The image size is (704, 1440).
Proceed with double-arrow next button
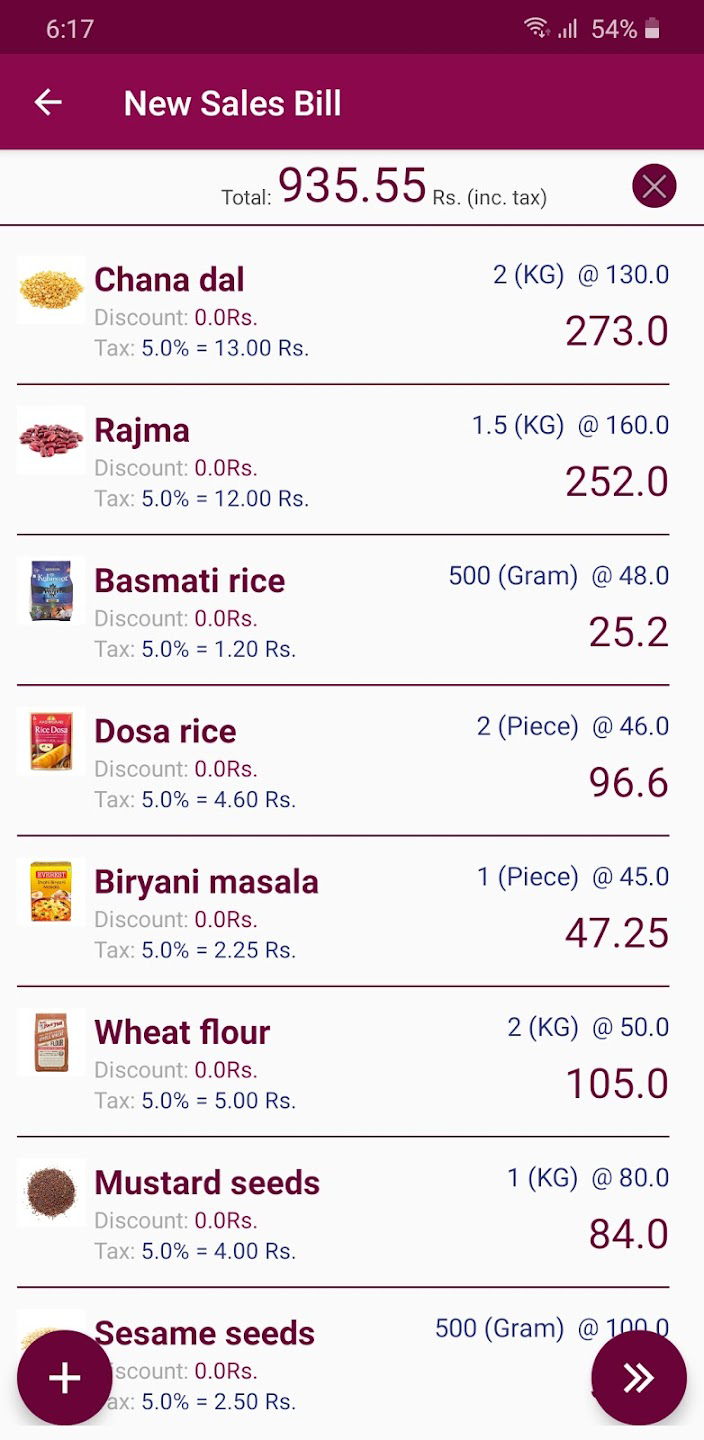(x=638, y=1378)
